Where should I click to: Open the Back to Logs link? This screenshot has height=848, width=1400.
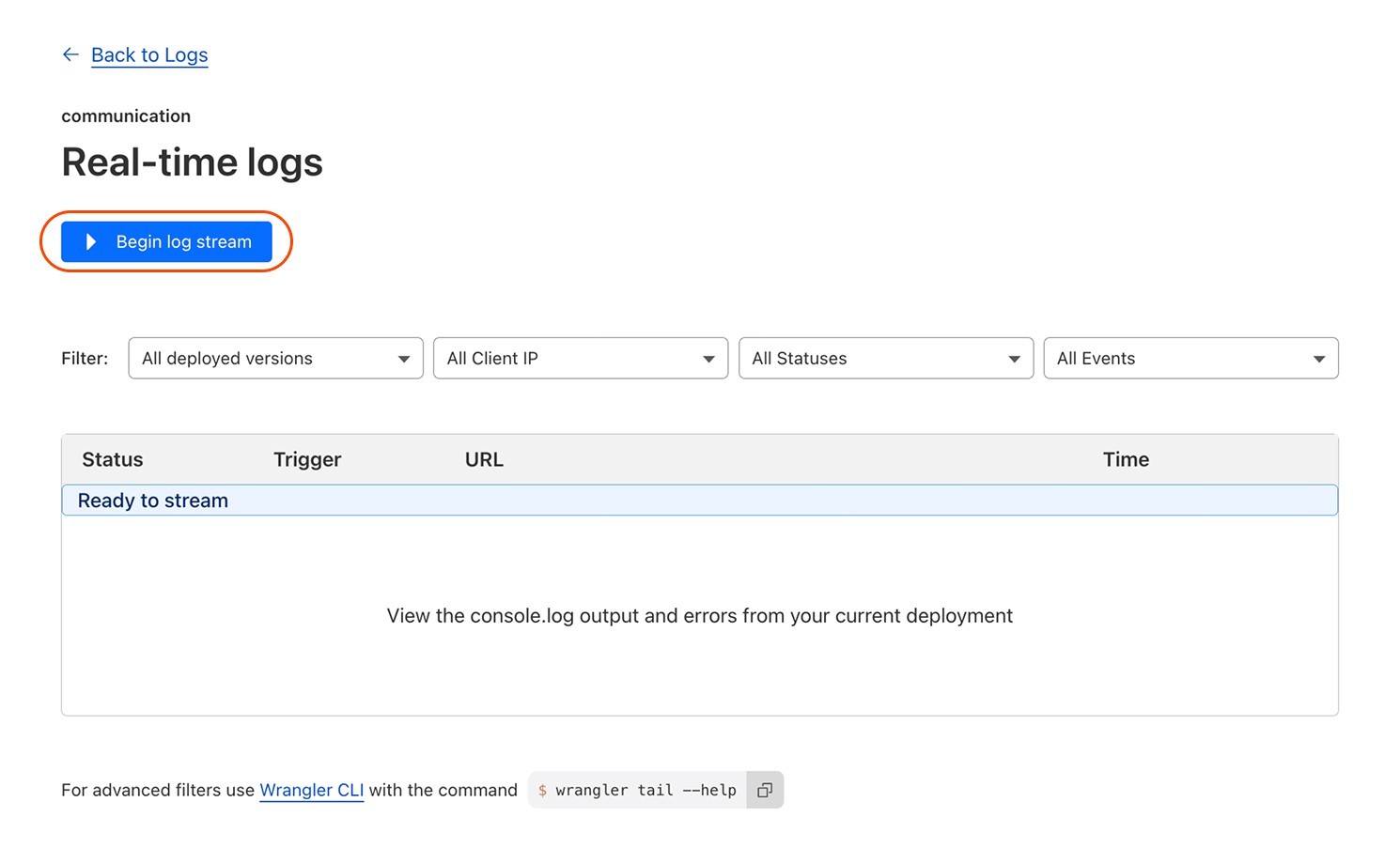tap(149, 54)
